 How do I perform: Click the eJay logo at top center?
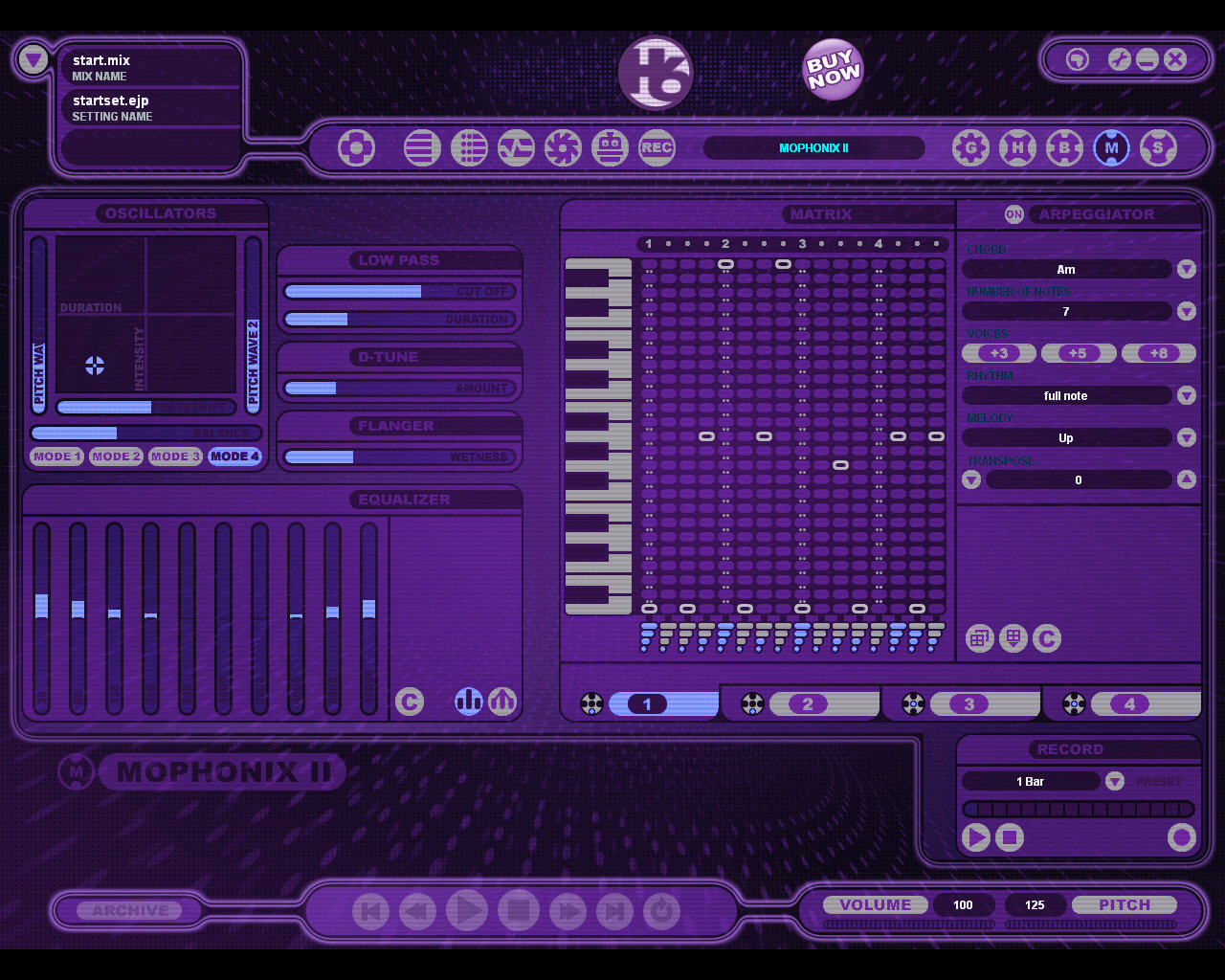(x=656, y=73)
